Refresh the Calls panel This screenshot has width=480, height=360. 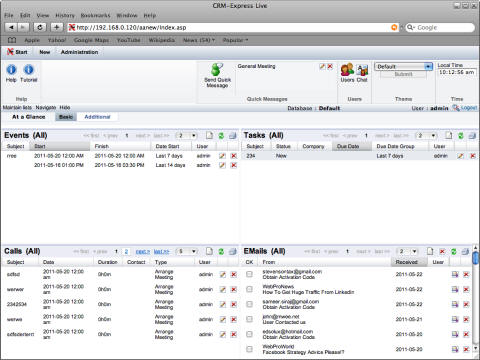tap(221, 251)
